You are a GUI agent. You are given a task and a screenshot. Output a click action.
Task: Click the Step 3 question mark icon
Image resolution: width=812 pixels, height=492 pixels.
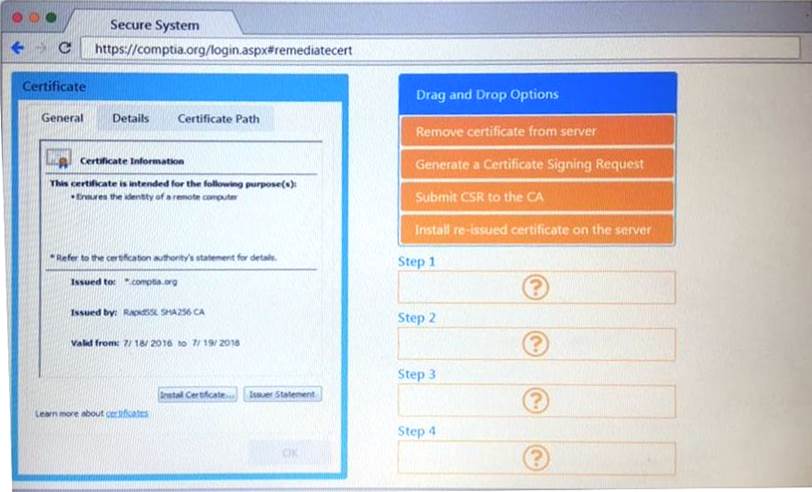coord(536,401)
